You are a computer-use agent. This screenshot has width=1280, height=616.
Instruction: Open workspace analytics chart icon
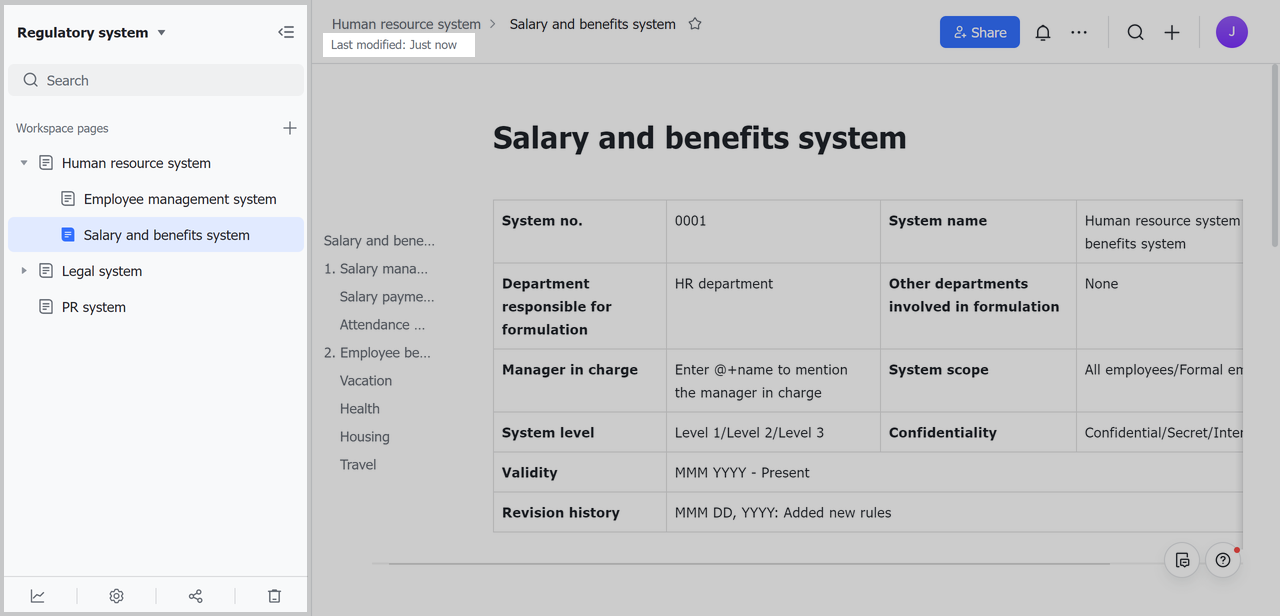pyautogui.click(x=38, y=596)
